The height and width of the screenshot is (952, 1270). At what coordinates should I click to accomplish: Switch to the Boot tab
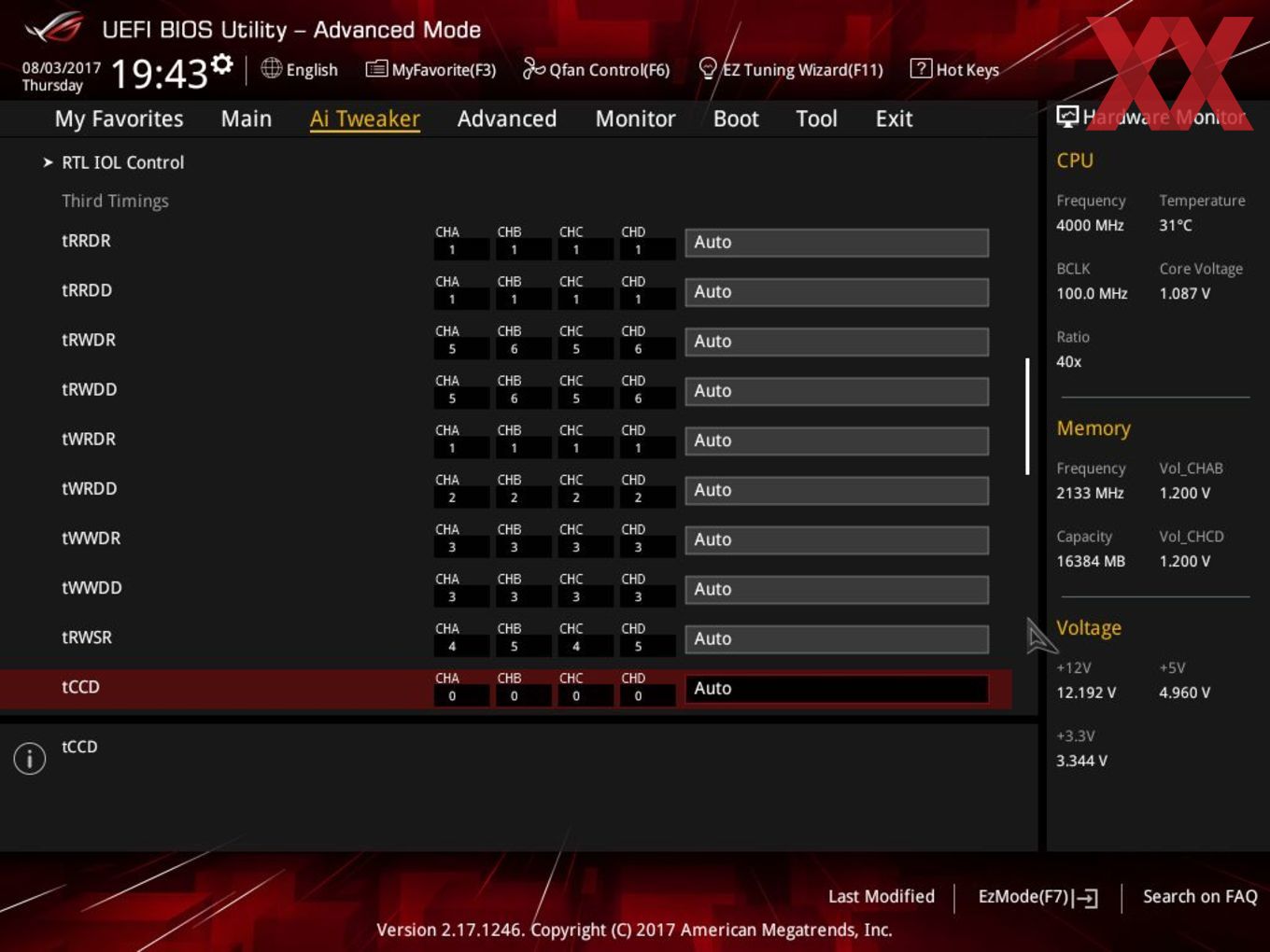tap(736, 119)
